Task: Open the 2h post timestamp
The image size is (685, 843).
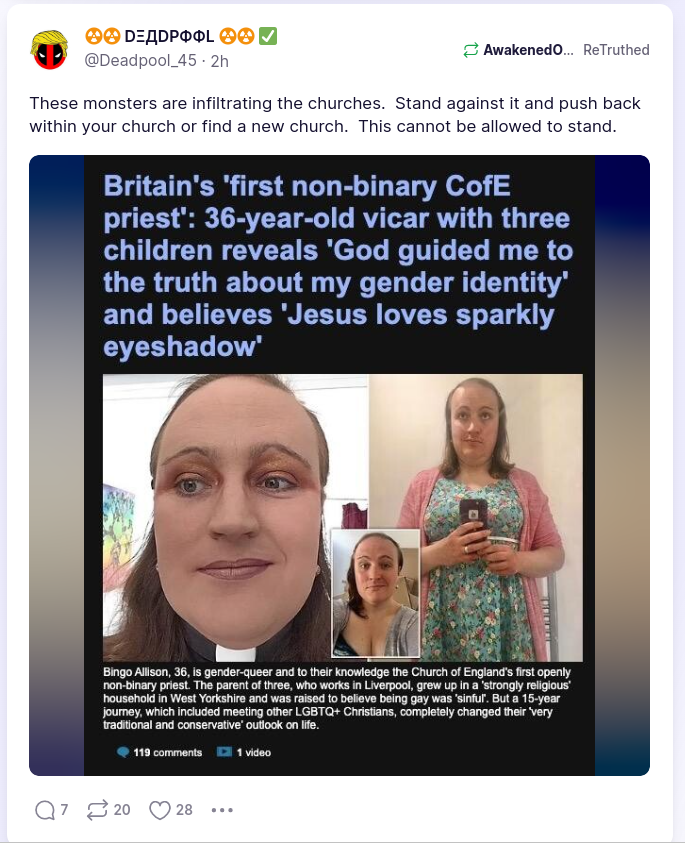Action: [219, 61]
